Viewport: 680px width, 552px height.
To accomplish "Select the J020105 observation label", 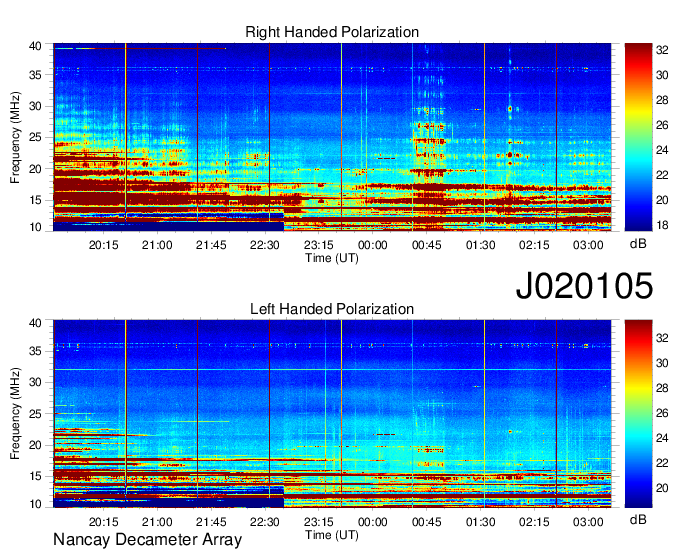I will [584, 285].
